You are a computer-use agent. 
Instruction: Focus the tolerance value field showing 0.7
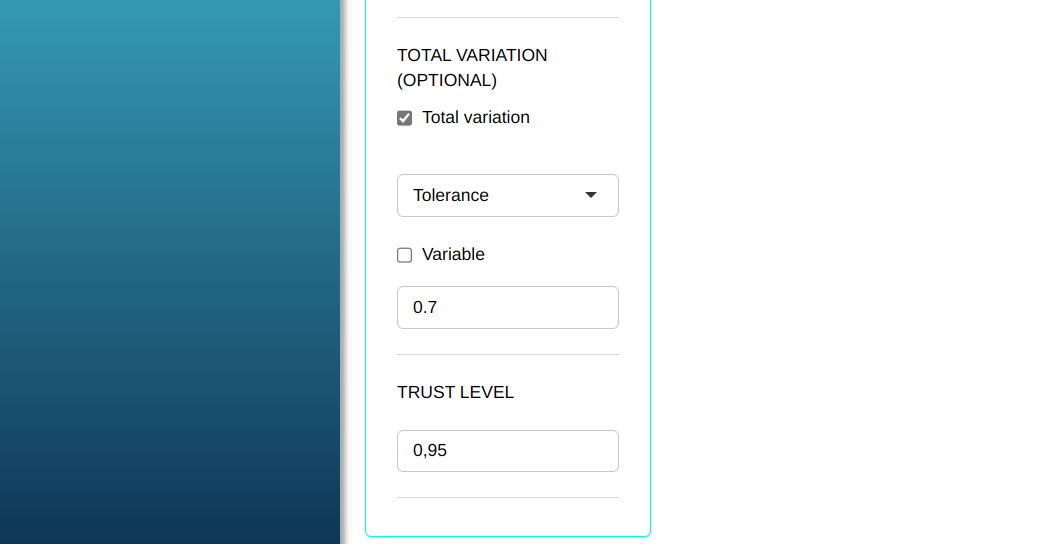pos(507,307)
